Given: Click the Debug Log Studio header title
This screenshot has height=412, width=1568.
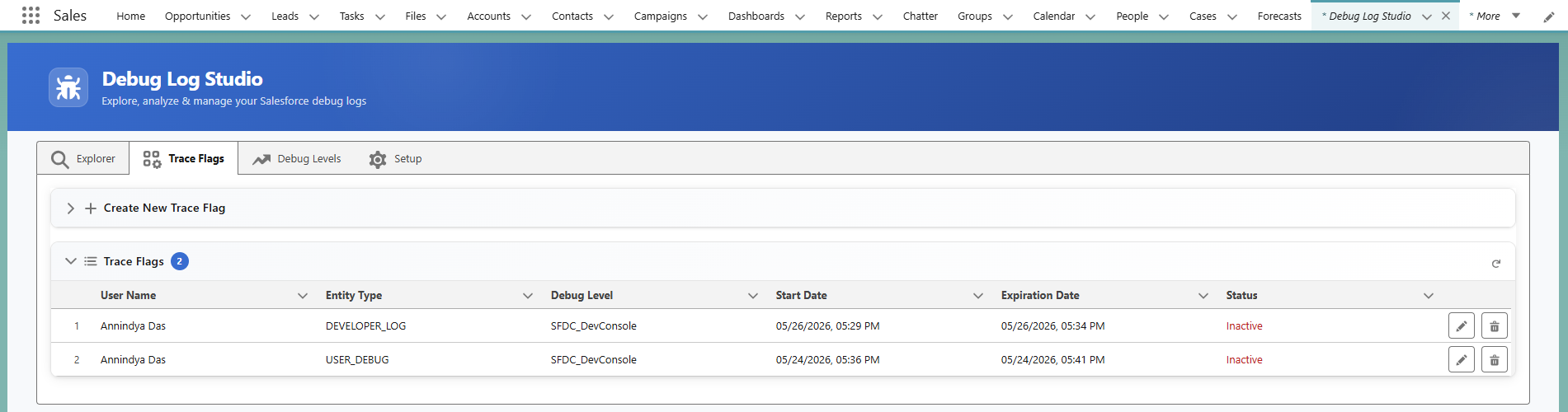Looking at the screenshot, I should pos(182,79).
